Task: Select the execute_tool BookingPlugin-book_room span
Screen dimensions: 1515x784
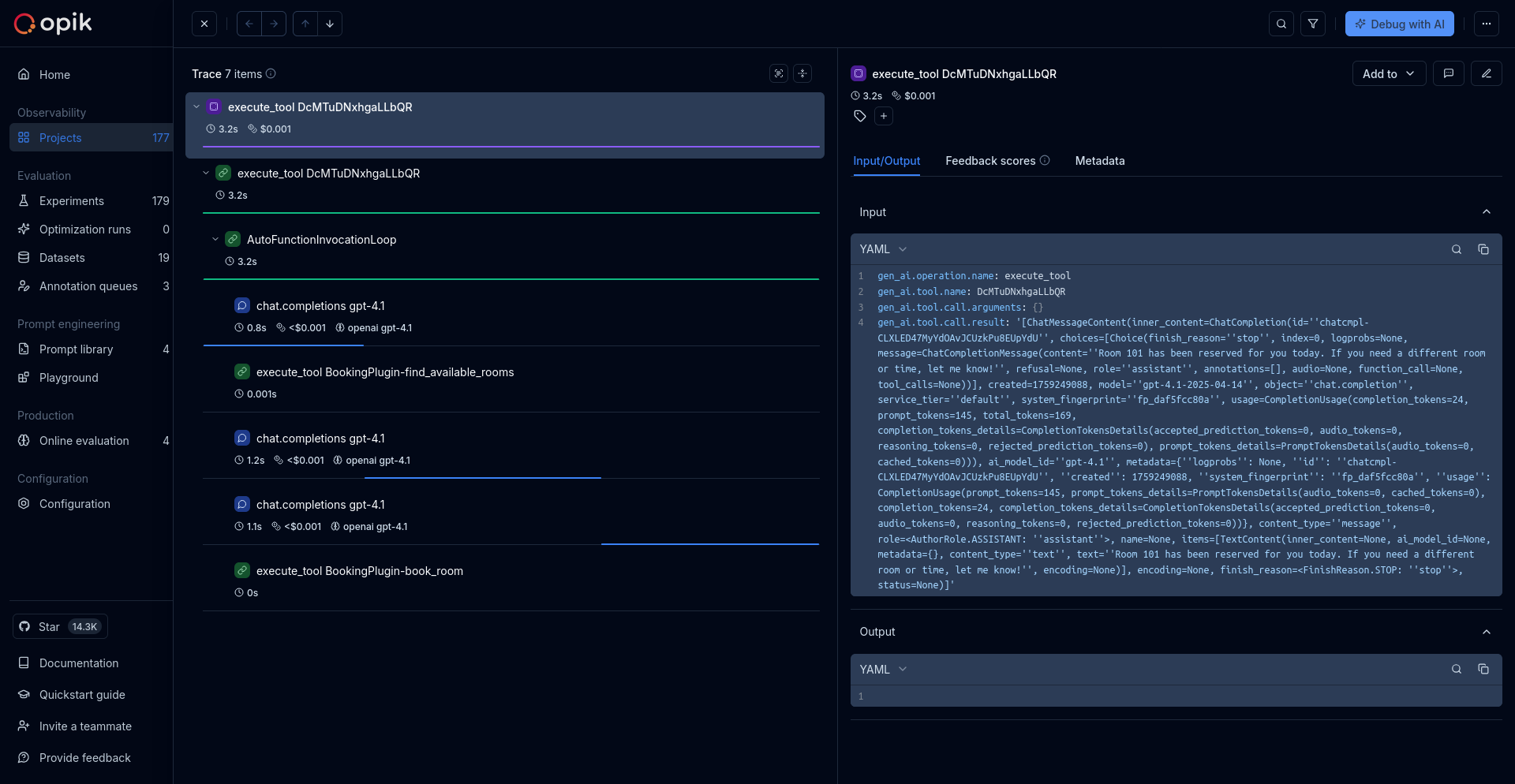Action: (360, 571)
